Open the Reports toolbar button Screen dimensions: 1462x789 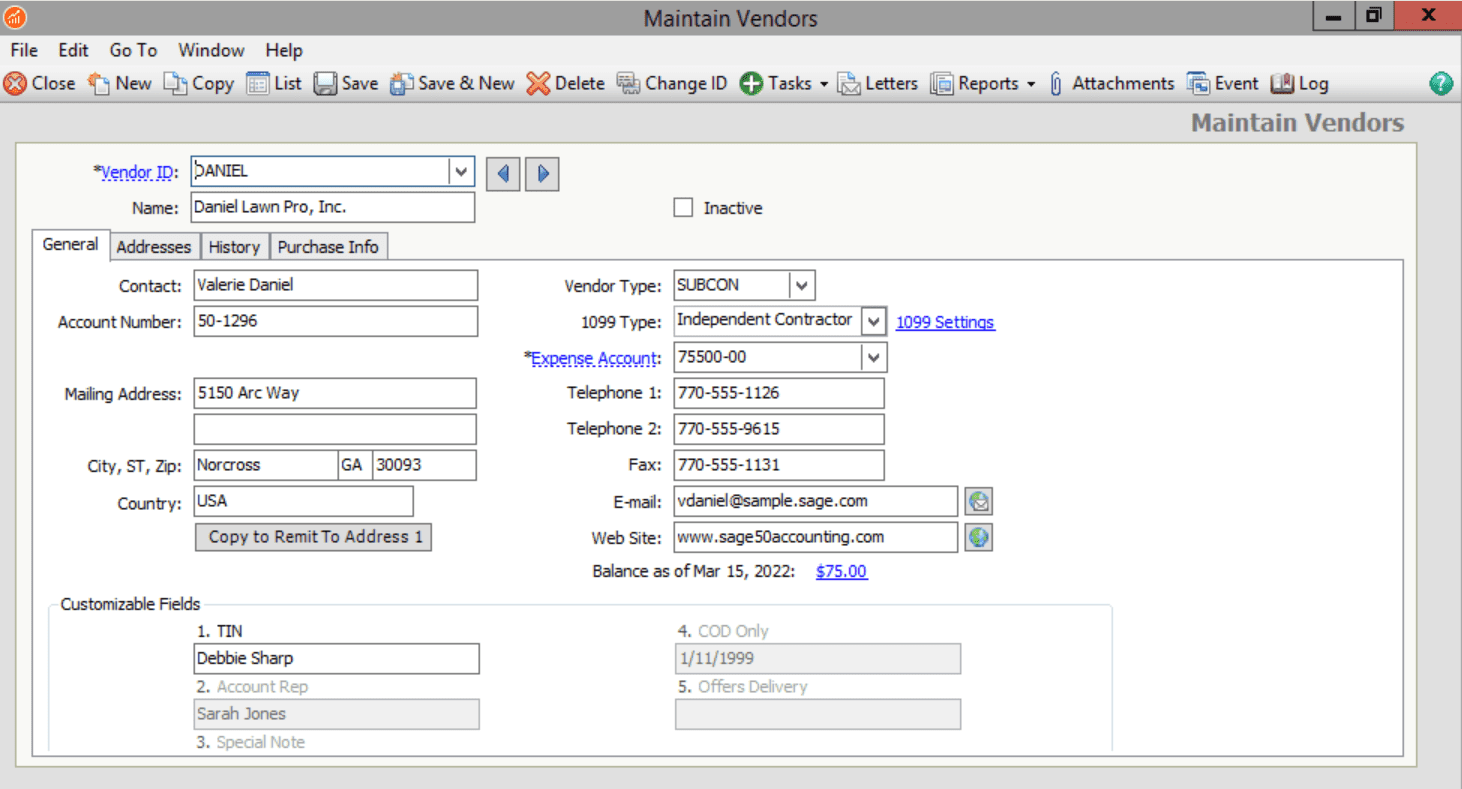(x=983, y=84)
